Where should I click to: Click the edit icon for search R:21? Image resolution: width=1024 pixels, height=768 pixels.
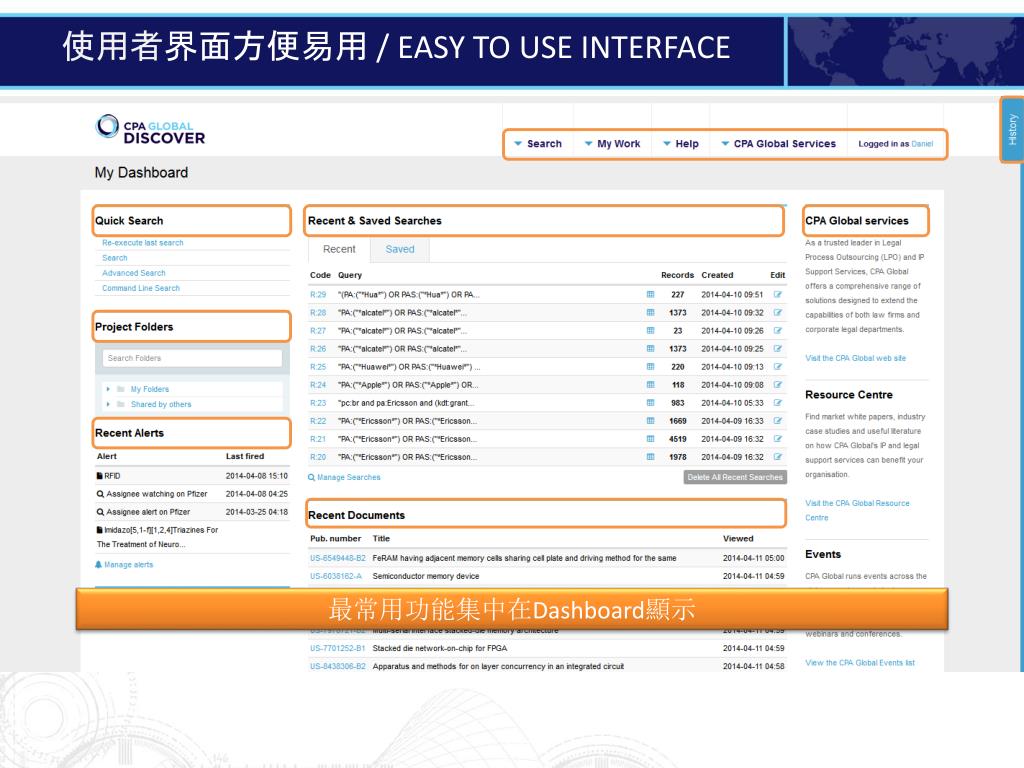pyautogui.click(x=778, y=439)
